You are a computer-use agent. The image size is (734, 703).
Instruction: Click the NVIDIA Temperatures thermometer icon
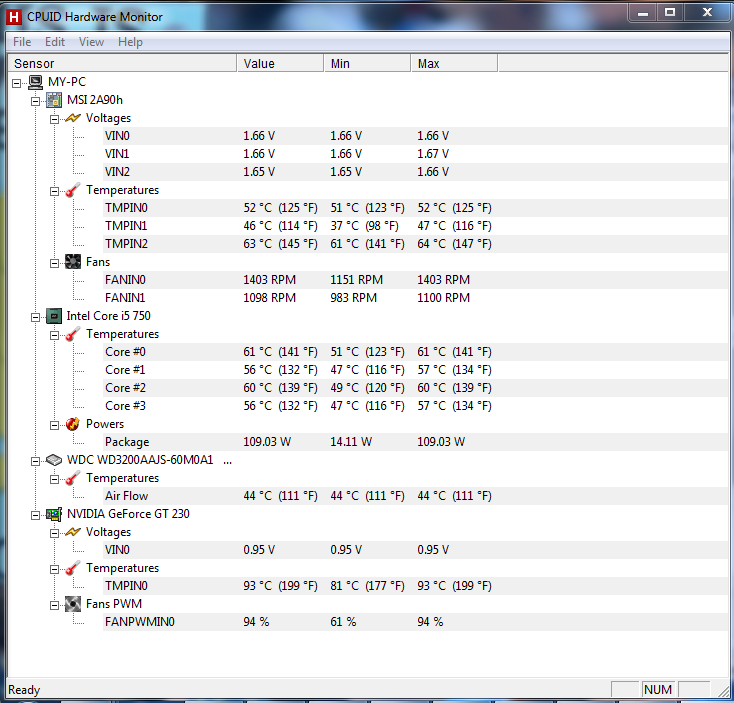[x=73, y=568]
